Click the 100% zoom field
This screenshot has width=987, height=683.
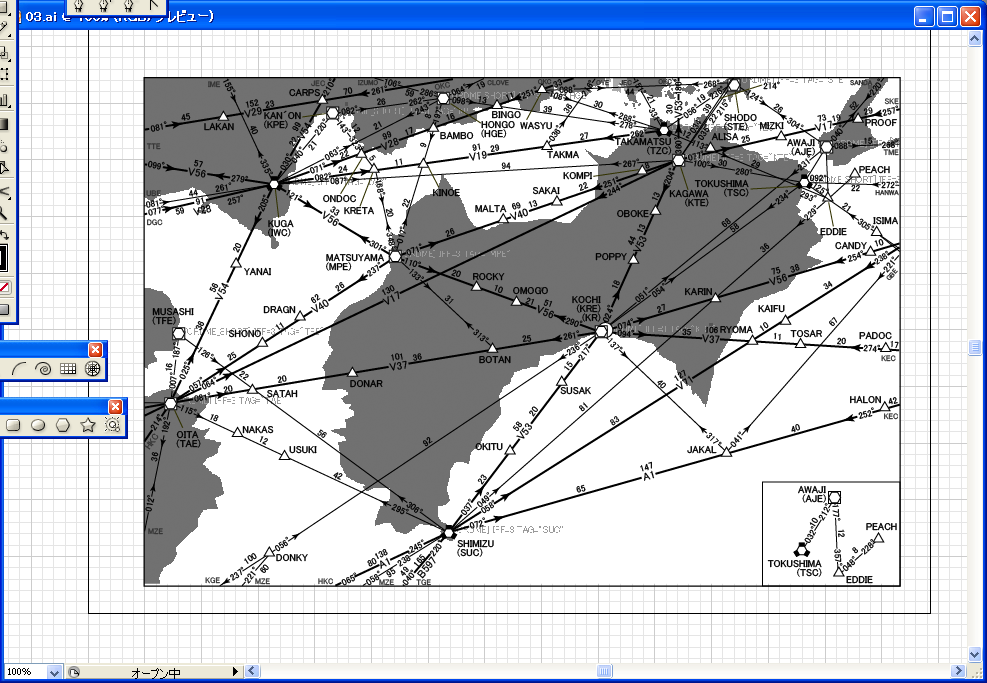24,672
